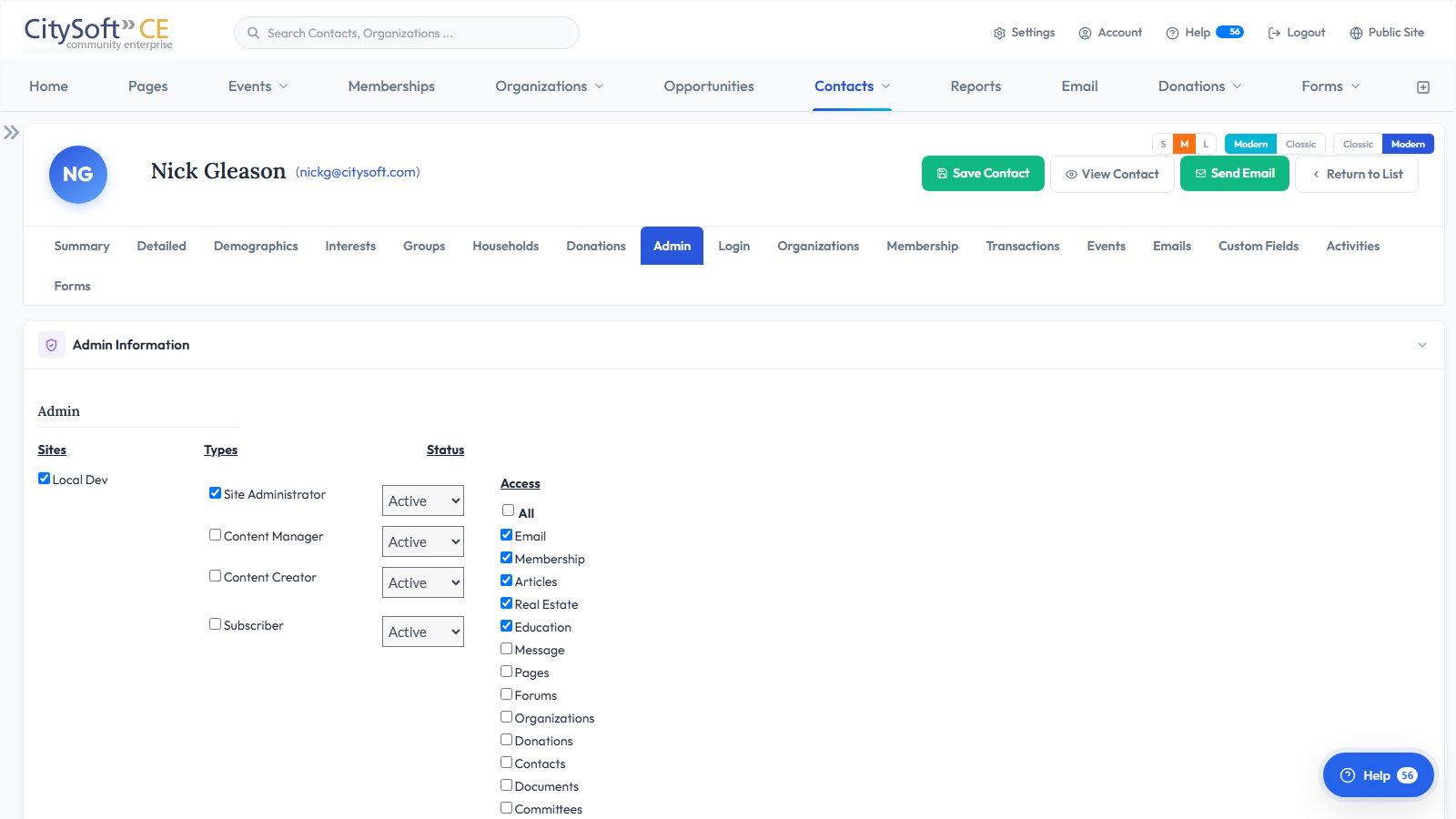The image size is (1456, 819).
Task: Click the Admin Information shield icon
Action: [52, 345]
